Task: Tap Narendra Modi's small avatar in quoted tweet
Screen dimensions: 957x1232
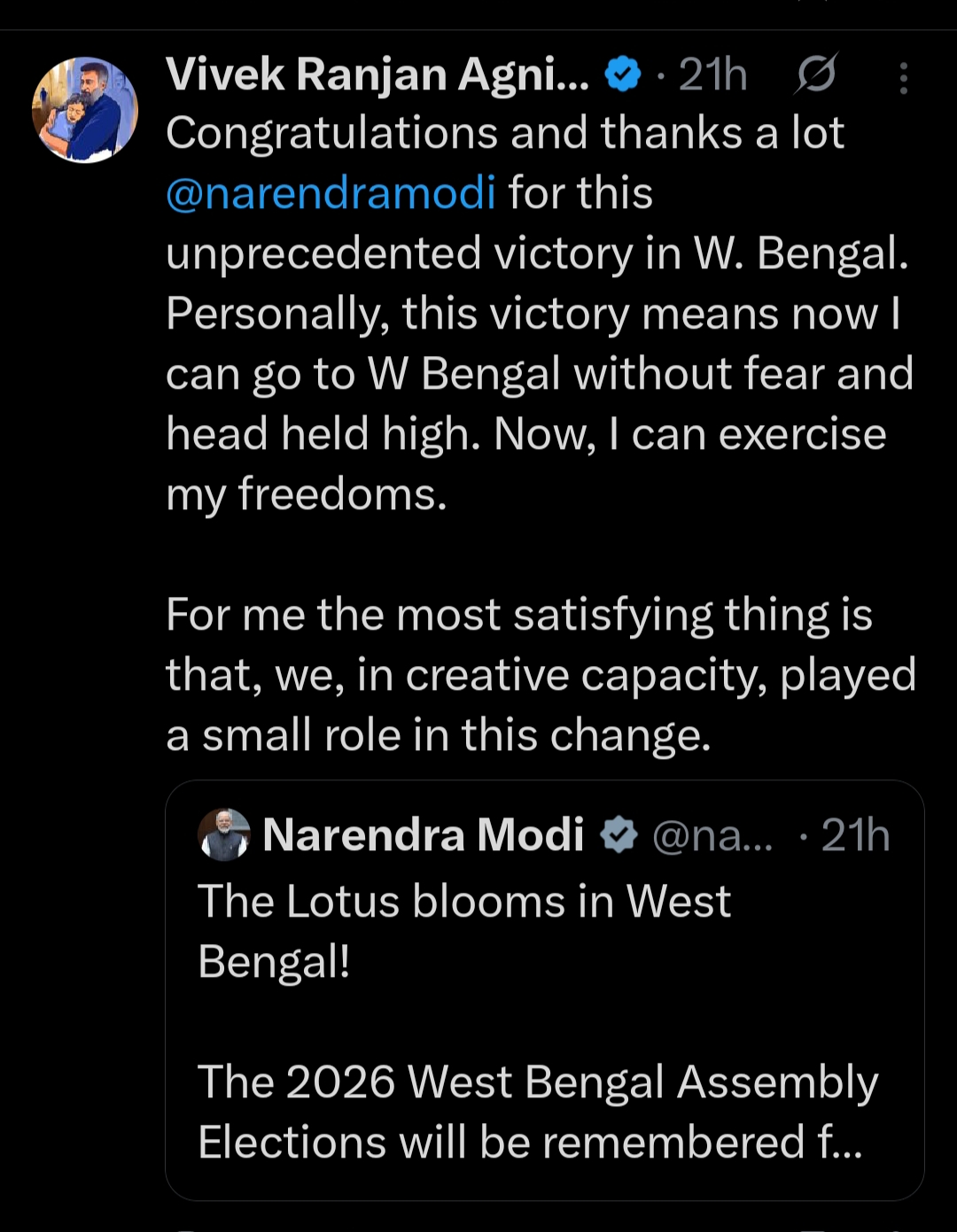Action: pos(224,834)
